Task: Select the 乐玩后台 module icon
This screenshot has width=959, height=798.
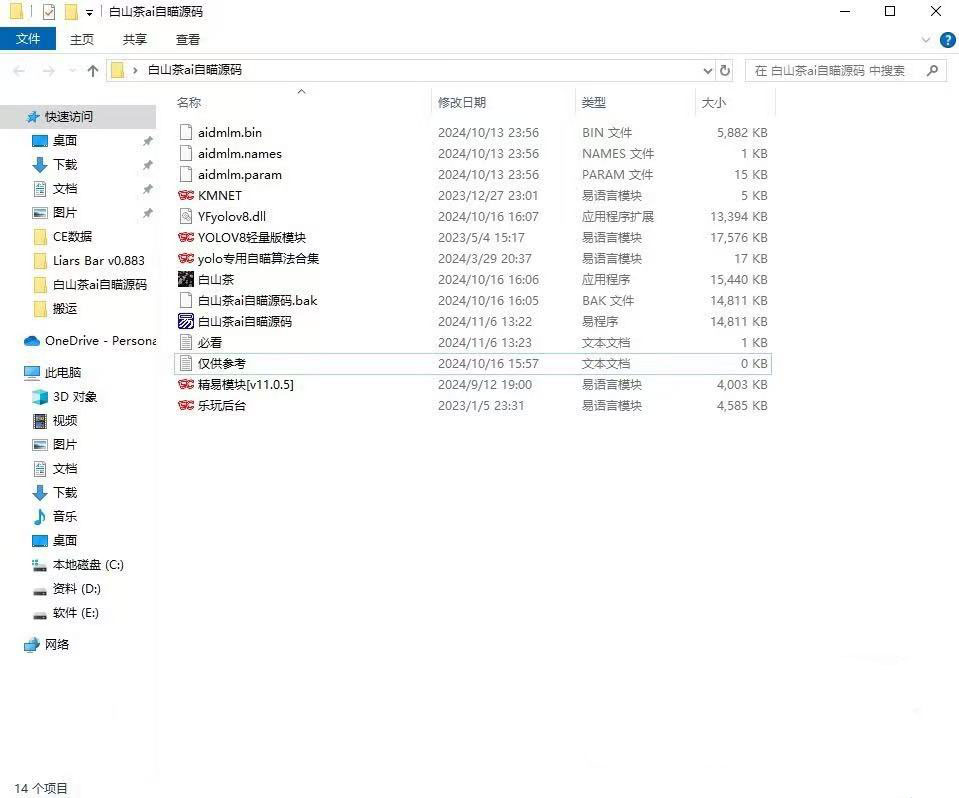Action: [186, 405]
